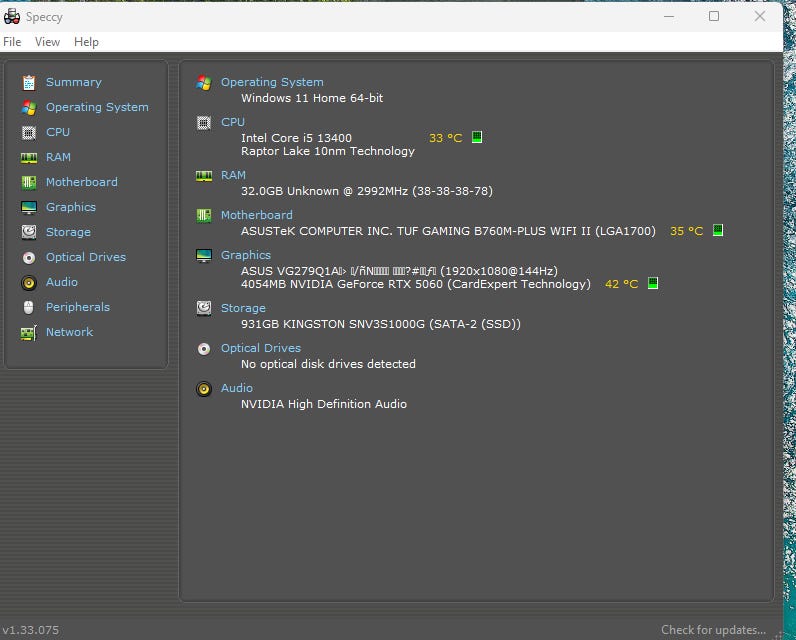The height and width of the screenshot is (640, 796).
Task: Click the chip icon beside CPU heading in main panel
Action: pos(204,123)
